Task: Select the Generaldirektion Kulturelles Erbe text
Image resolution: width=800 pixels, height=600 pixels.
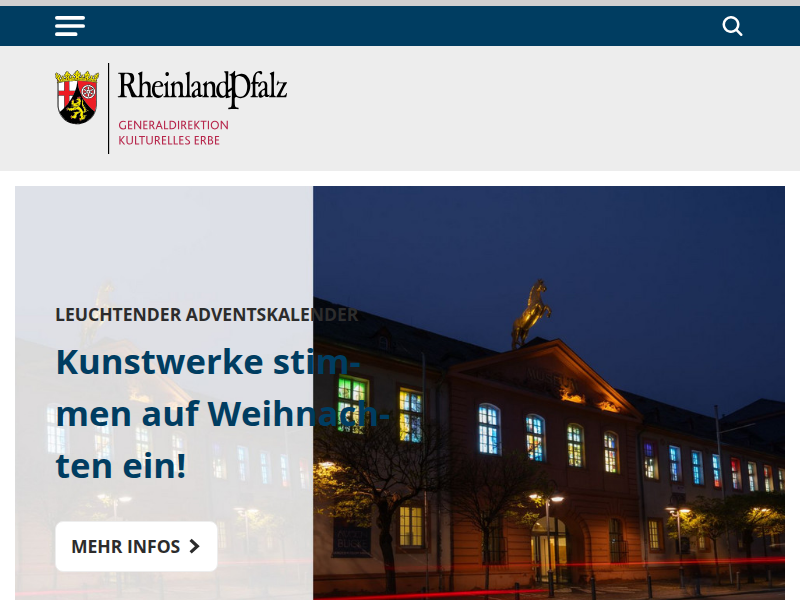Action: tap(173, 132)
